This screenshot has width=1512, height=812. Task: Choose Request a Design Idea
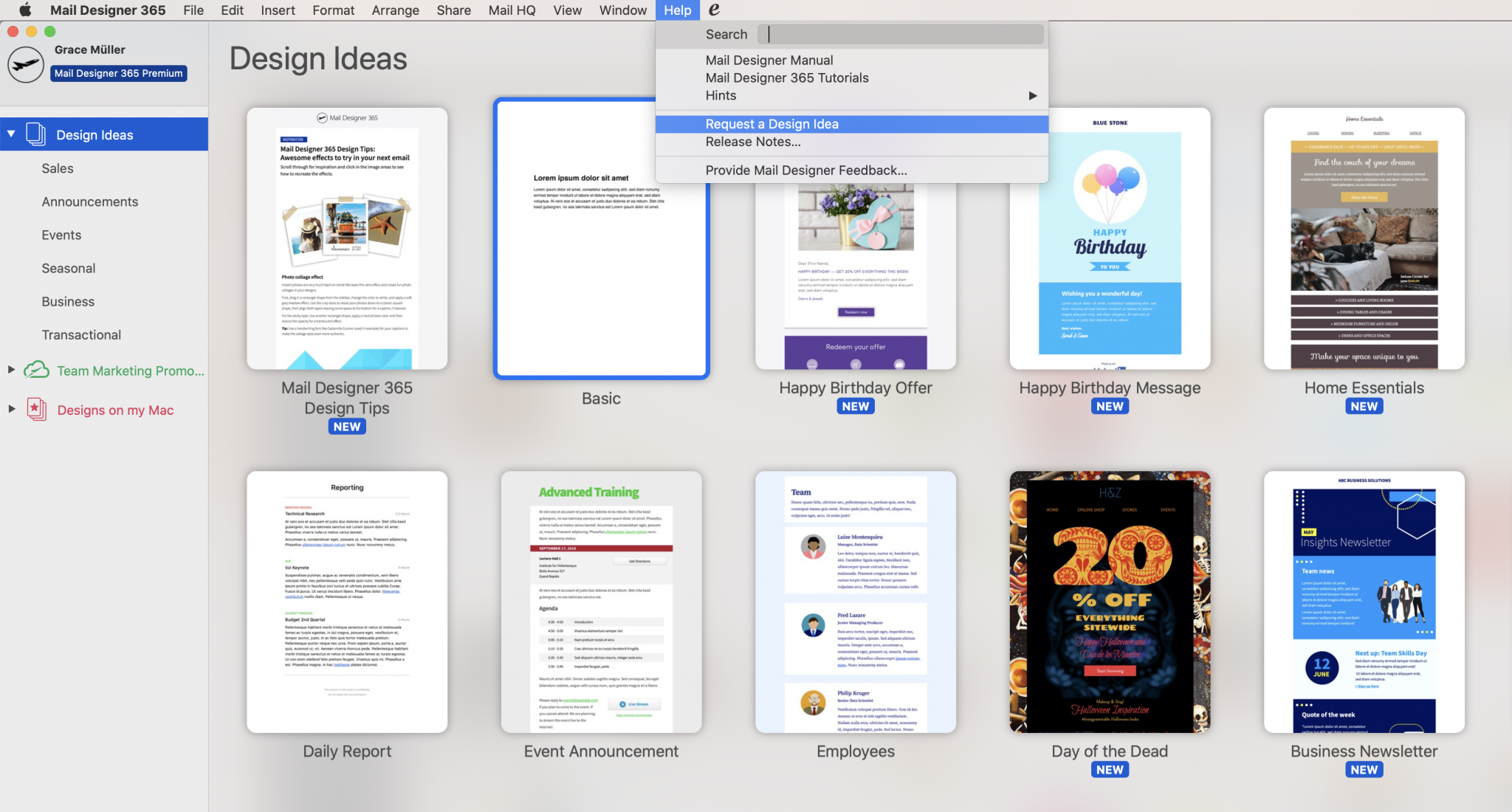(x=772, y=123)
